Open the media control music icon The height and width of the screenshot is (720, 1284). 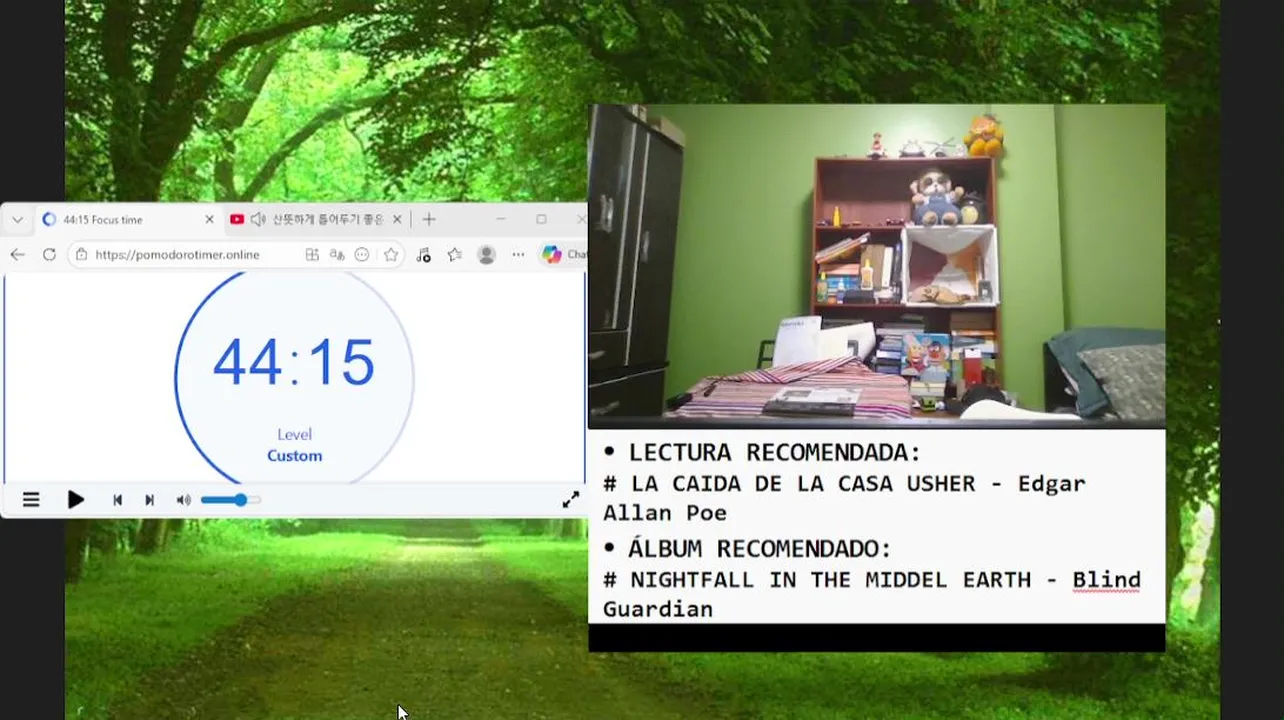423,255
